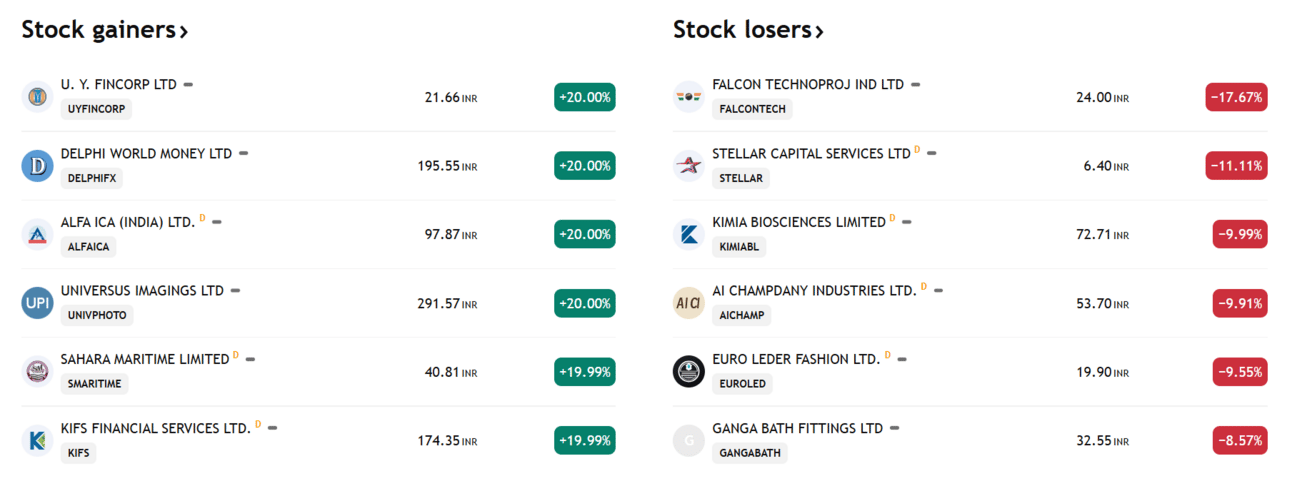Click the Kimia Biosciences K logo
The width and height of the screenshot is (1292, 481).
tap(689, 234)
